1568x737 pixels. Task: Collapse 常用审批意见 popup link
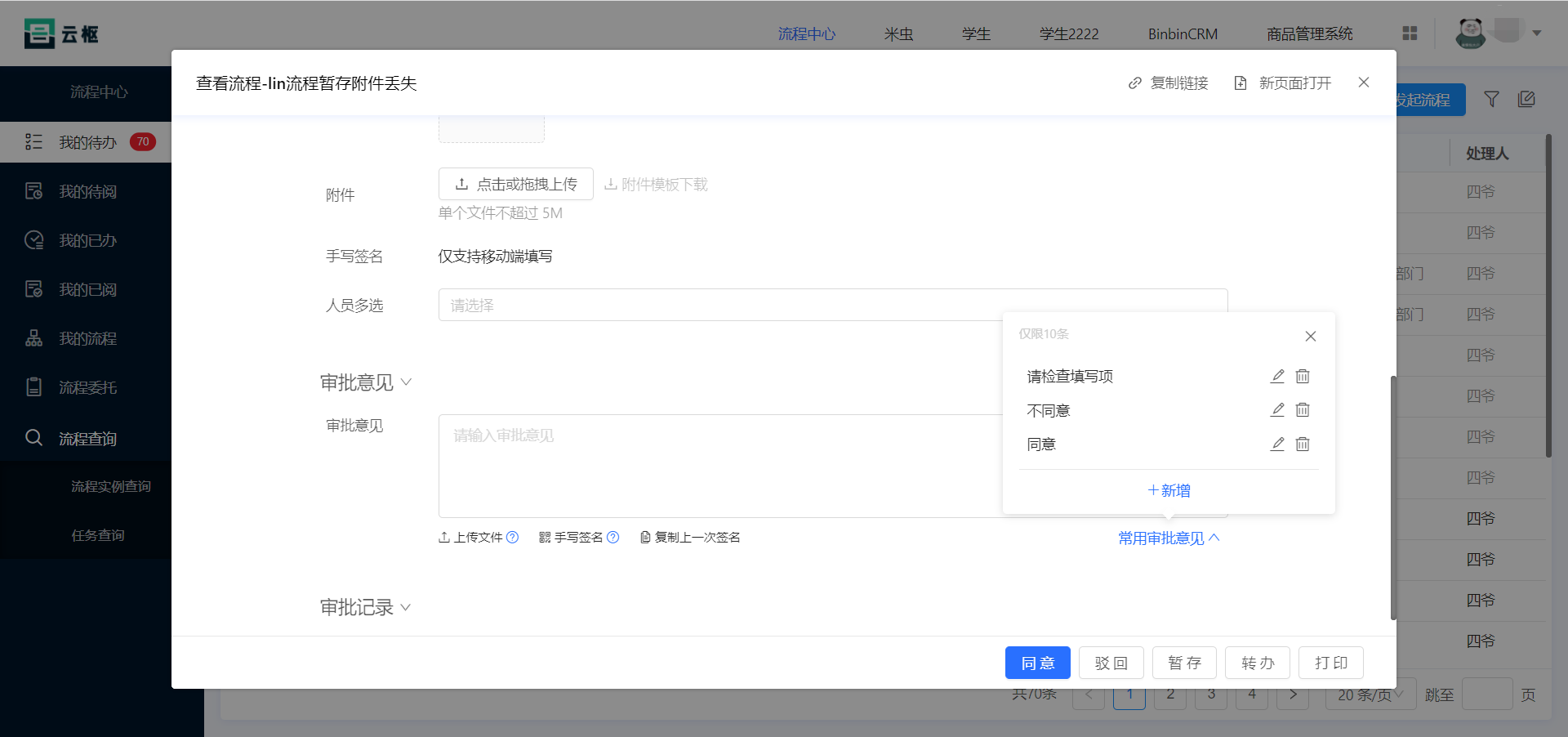(1169, 538)
